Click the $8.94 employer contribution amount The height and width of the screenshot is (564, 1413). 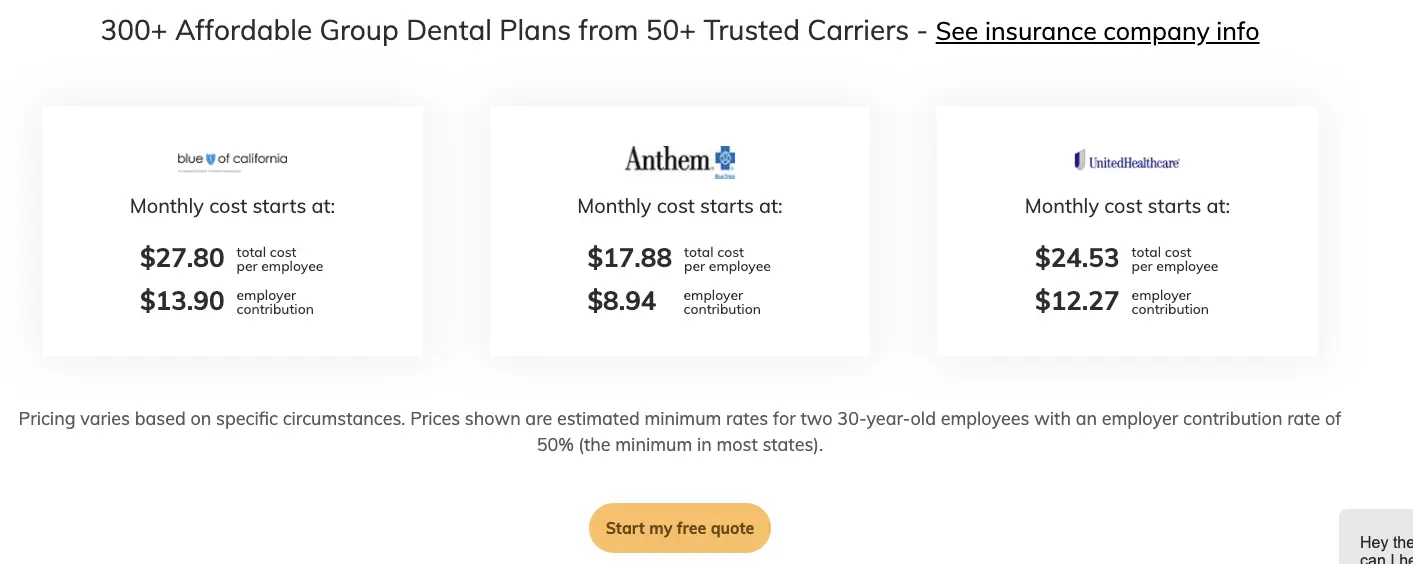coord(622,301)
